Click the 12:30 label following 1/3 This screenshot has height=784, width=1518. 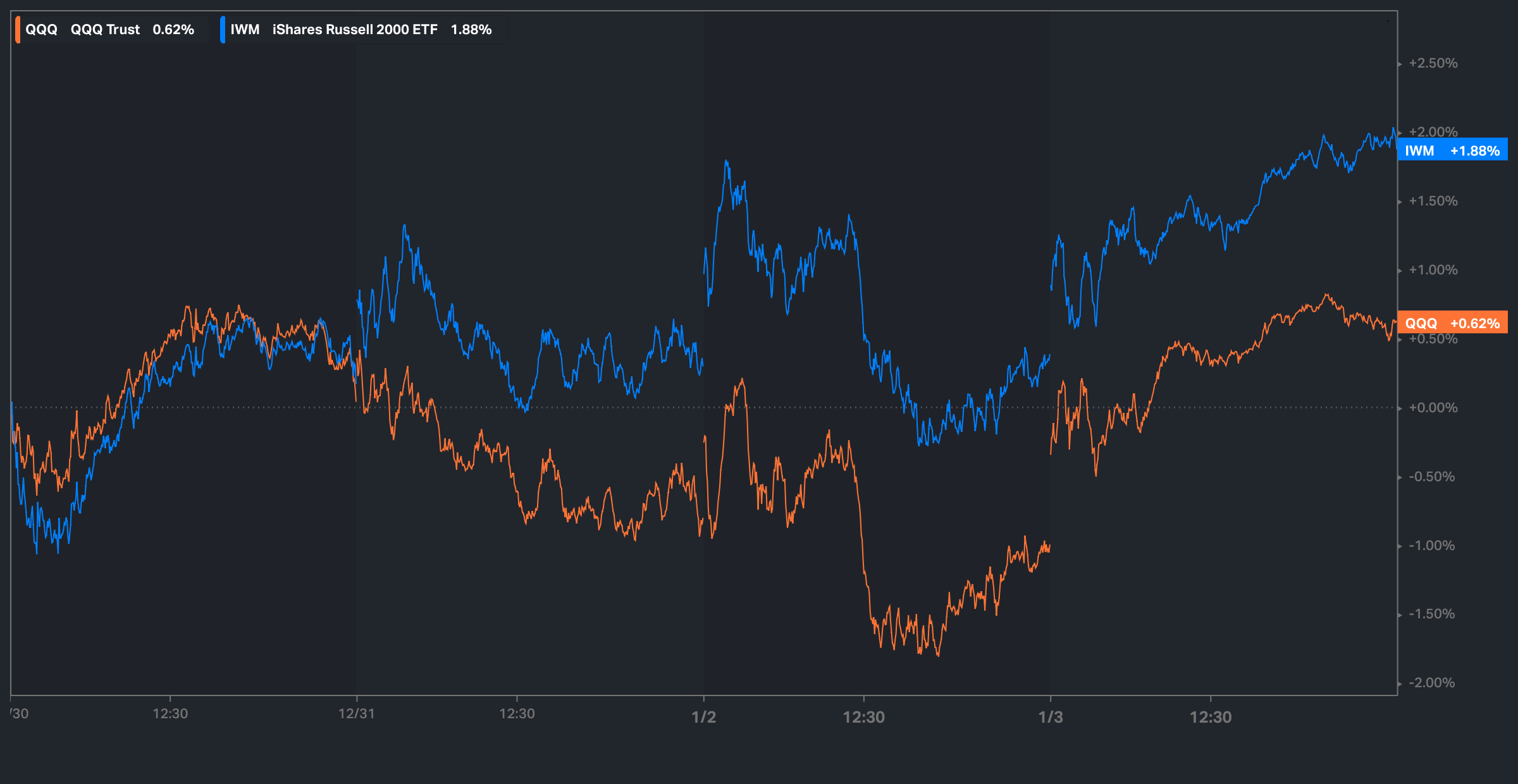click(x=1211, y=717)
